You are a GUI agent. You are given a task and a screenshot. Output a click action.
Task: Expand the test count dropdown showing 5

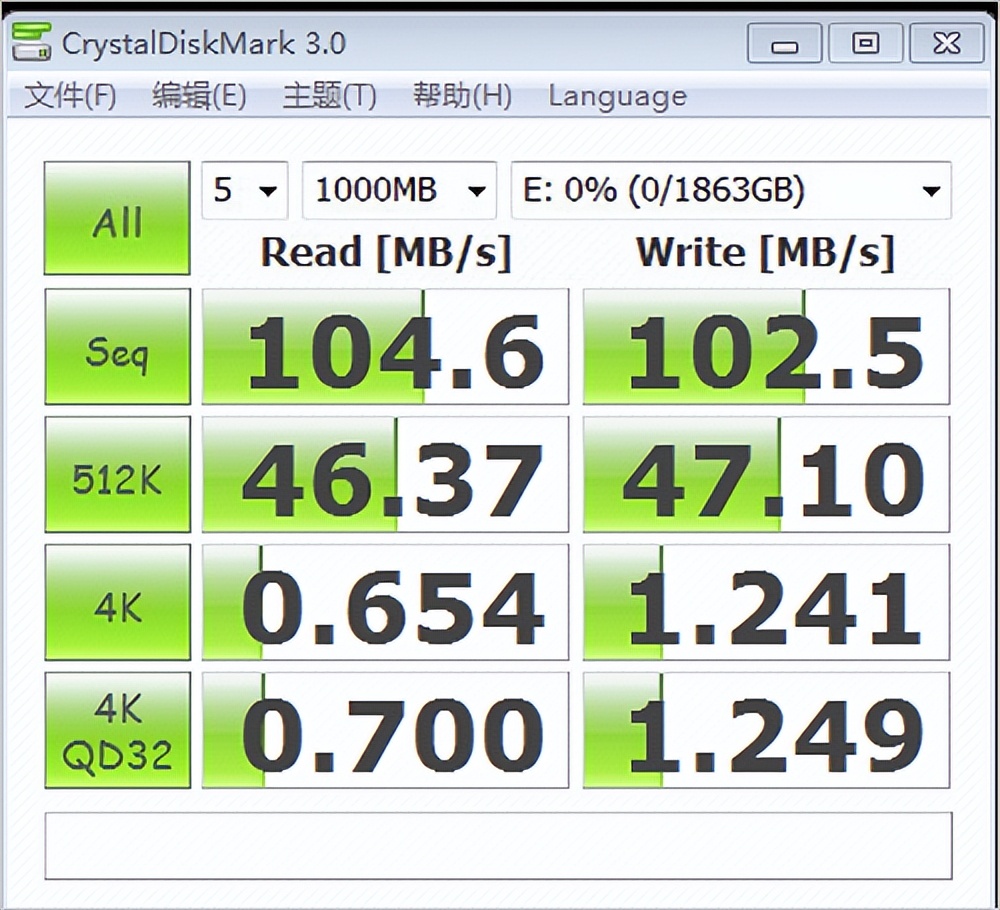(x=245, y=190)
